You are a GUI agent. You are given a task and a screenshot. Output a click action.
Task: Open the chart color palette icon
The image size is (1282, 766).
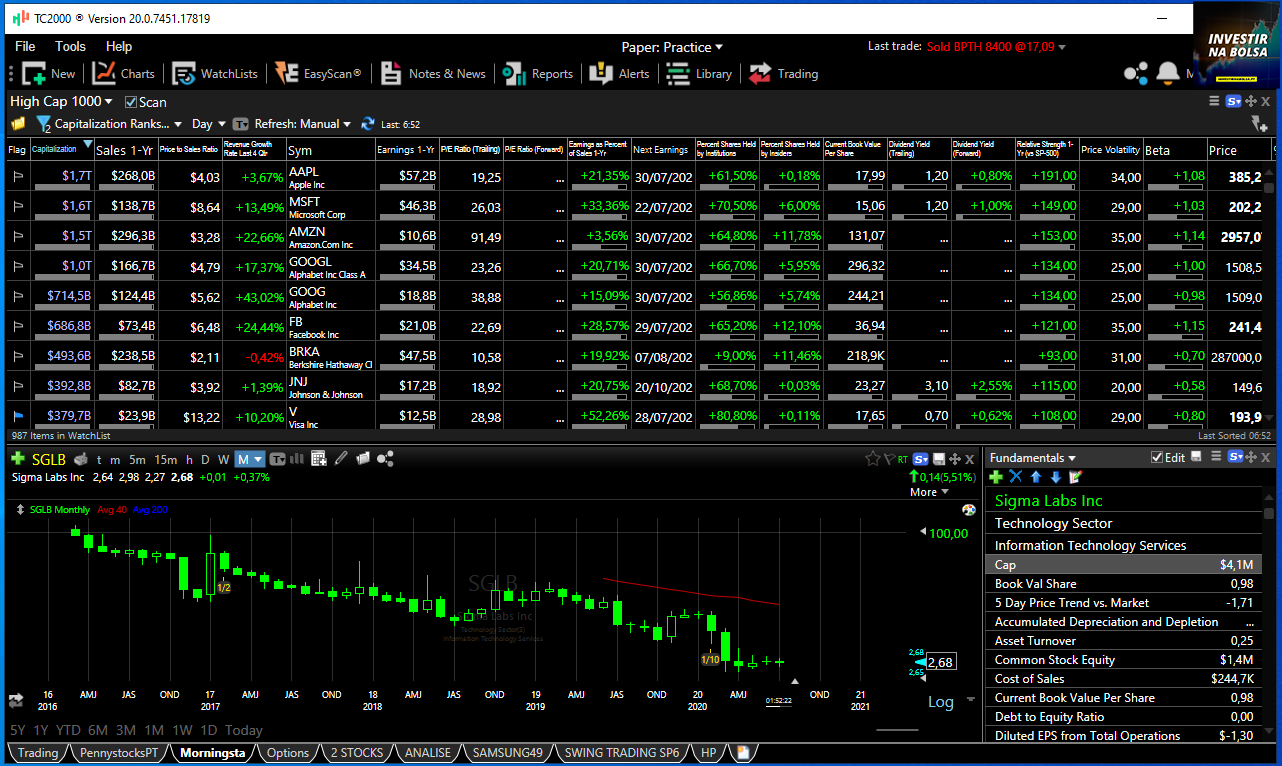click(x=968, y=510)
